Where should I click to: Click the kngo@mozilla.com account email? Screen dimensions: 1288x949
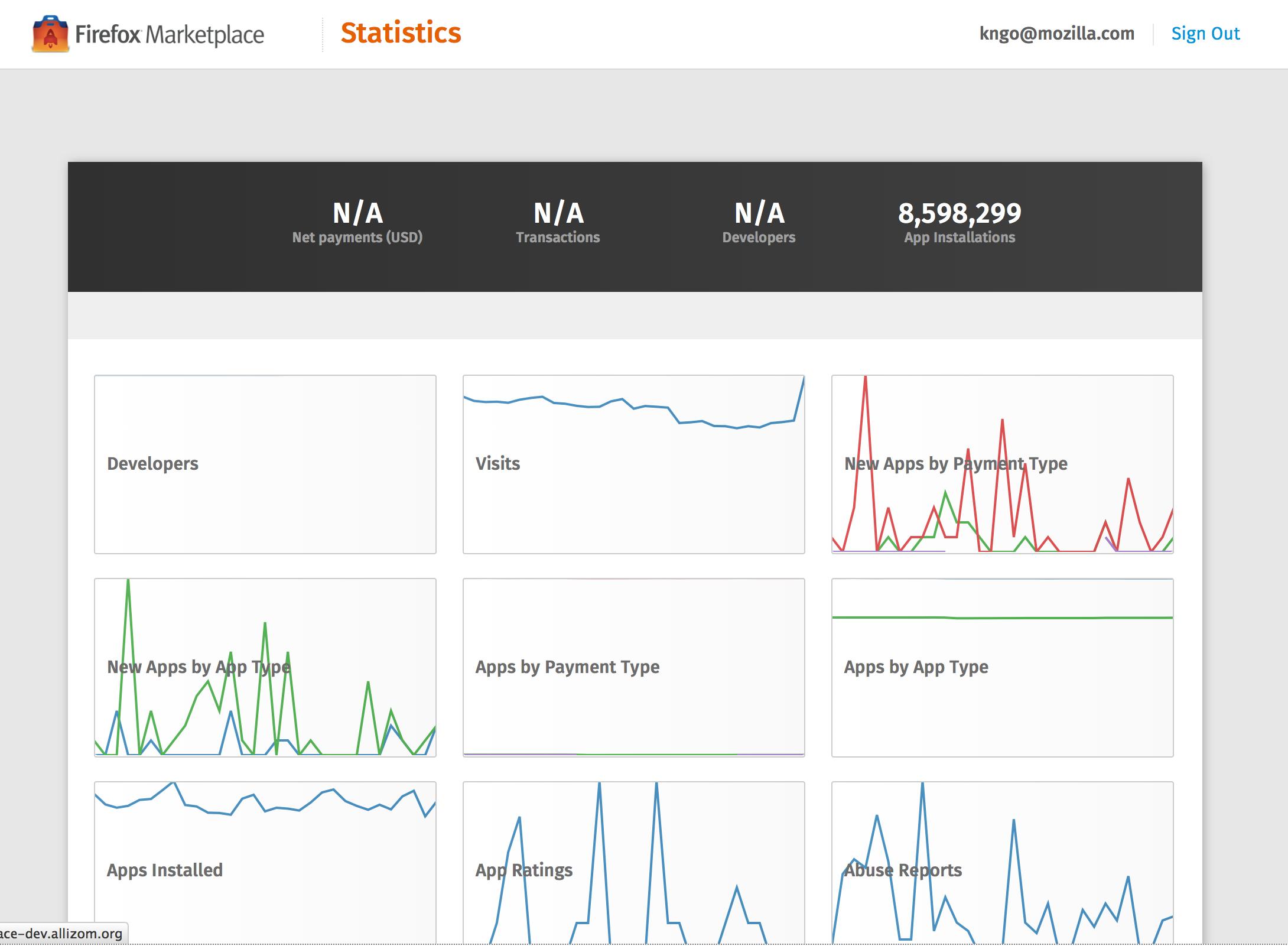(1056, 34)
